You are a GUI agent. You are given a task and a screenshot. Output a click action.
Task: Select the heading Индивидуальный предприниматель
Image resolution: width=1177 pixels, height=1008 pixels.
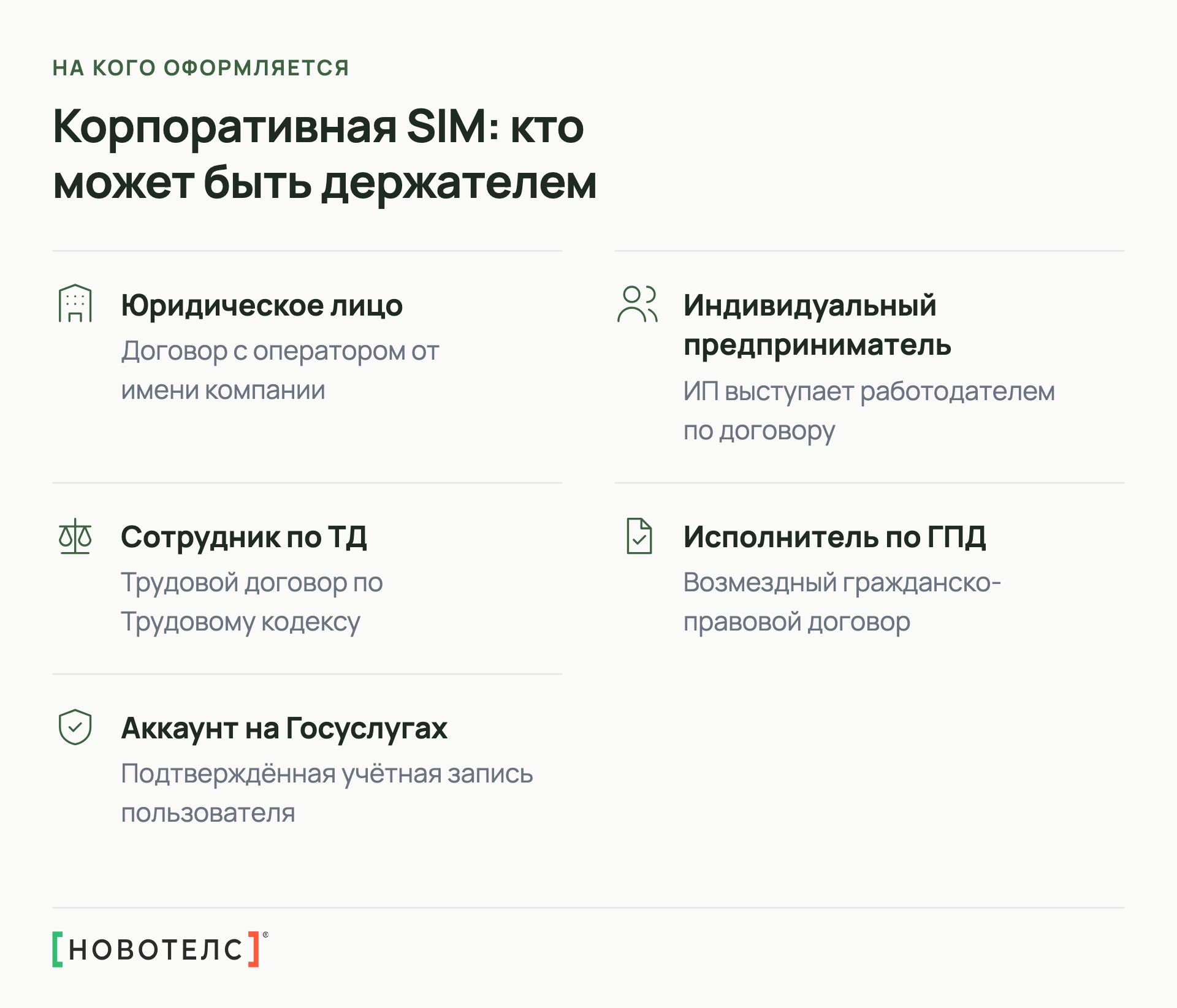click(817, 325)
